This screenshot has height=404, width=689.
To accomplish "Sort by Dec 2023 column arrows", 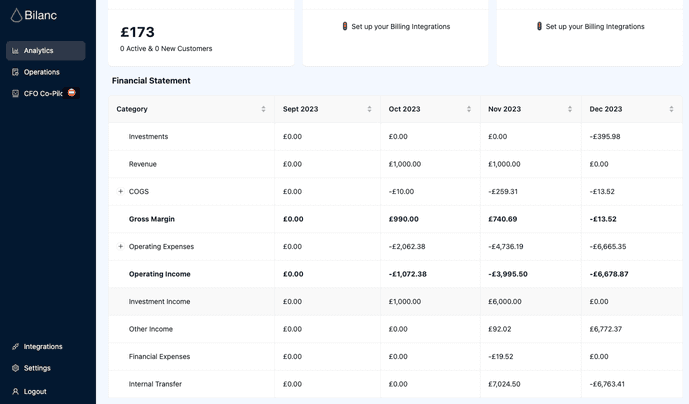I will 671,109.
